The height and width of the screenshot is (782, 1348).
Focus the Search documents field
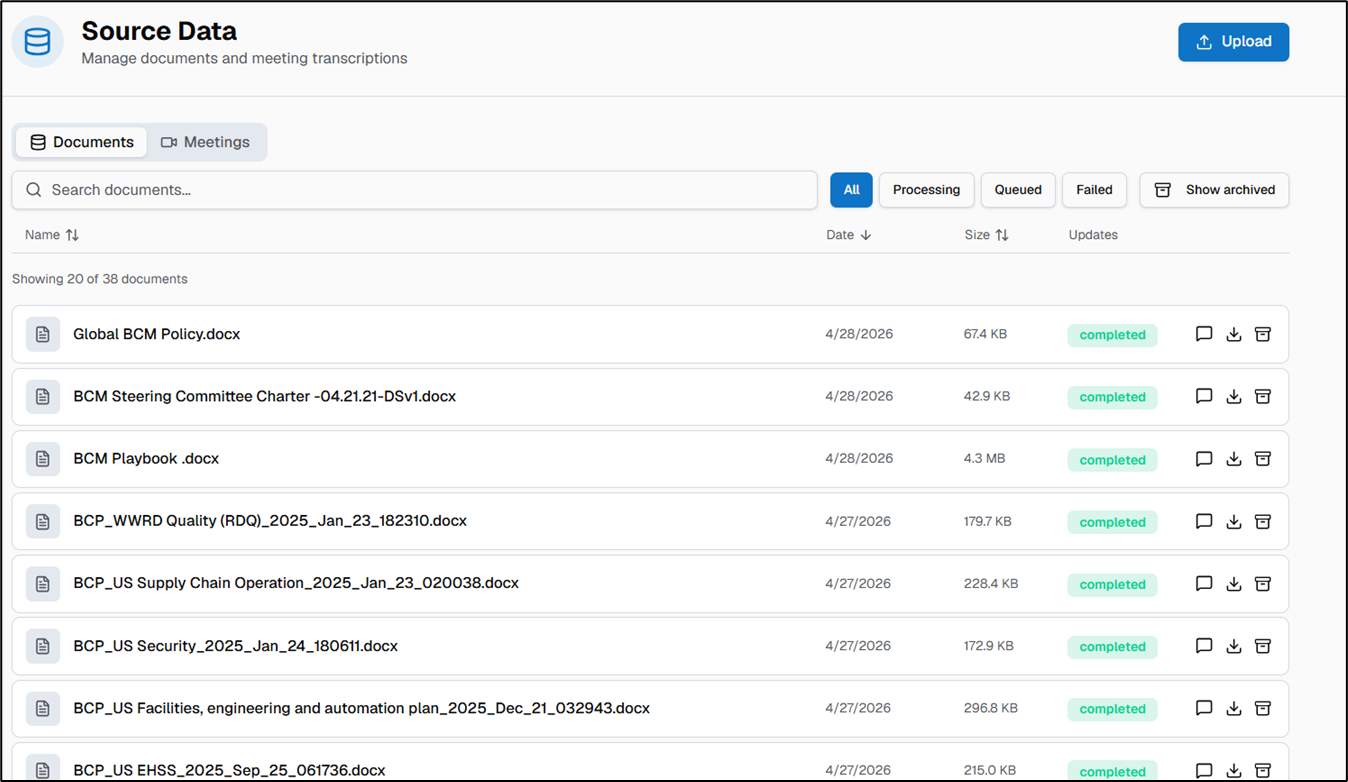414,190
